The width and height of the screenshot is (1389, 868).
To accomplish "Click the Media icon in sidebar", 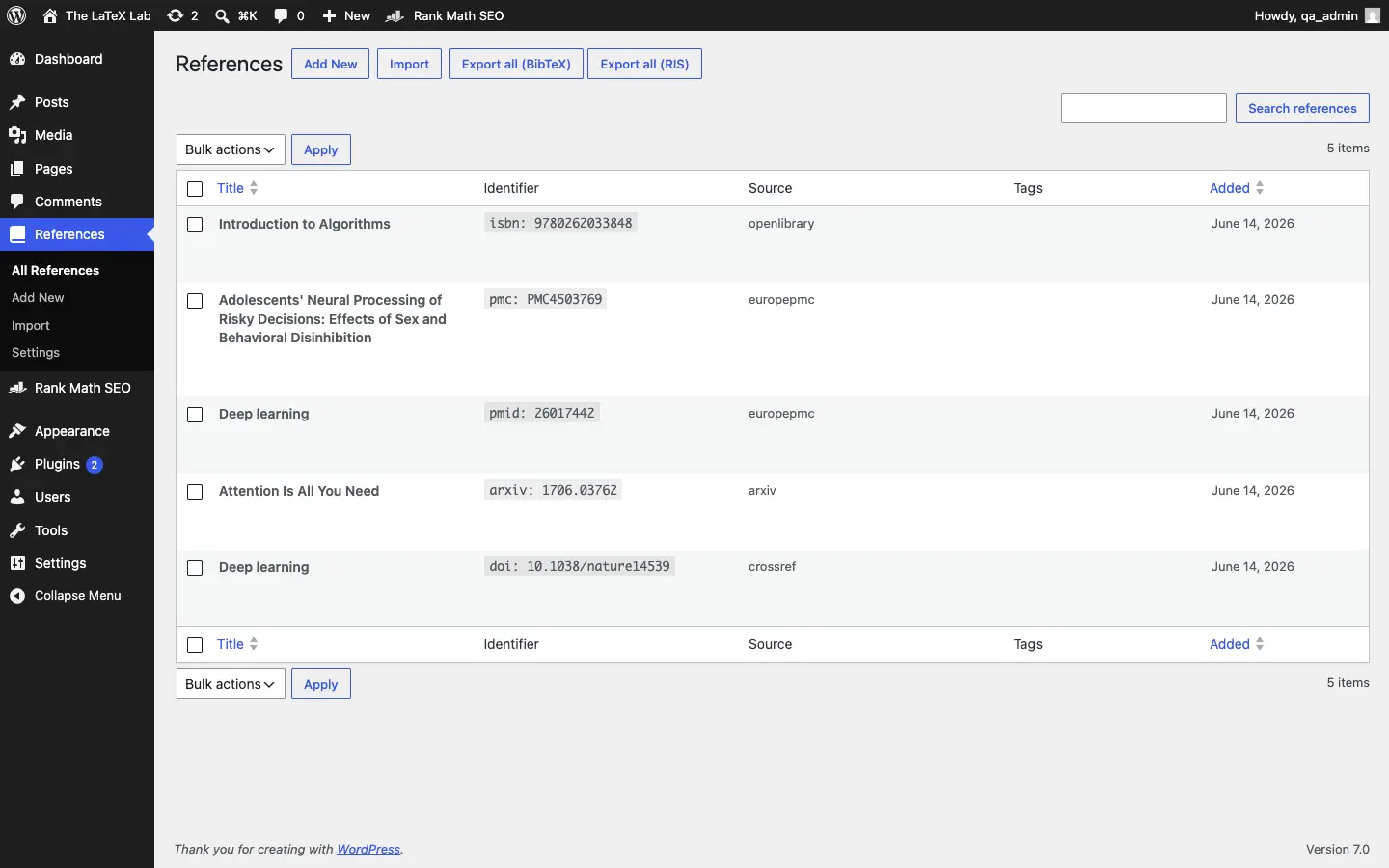I will (17, 135).
